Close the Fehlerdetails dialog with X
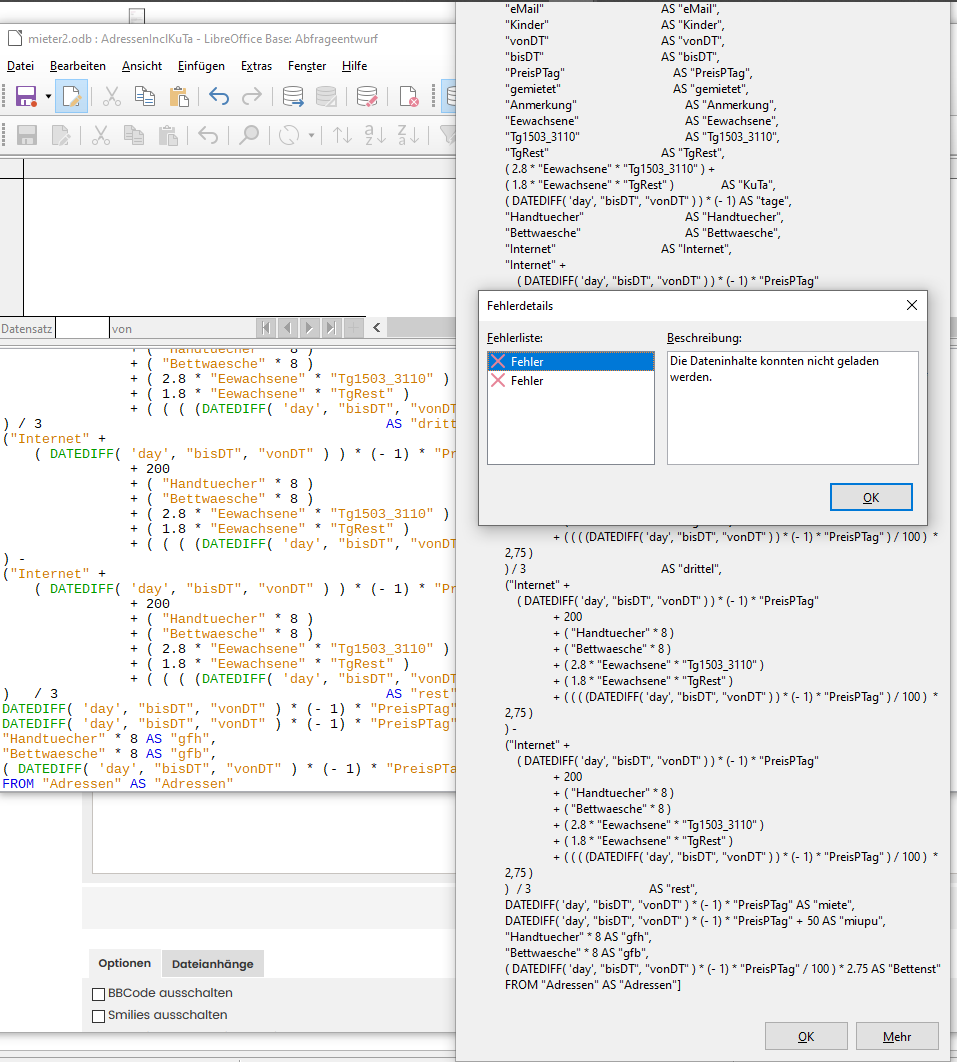The height and width of the screenshot is (1062, 957). point(912,305)
